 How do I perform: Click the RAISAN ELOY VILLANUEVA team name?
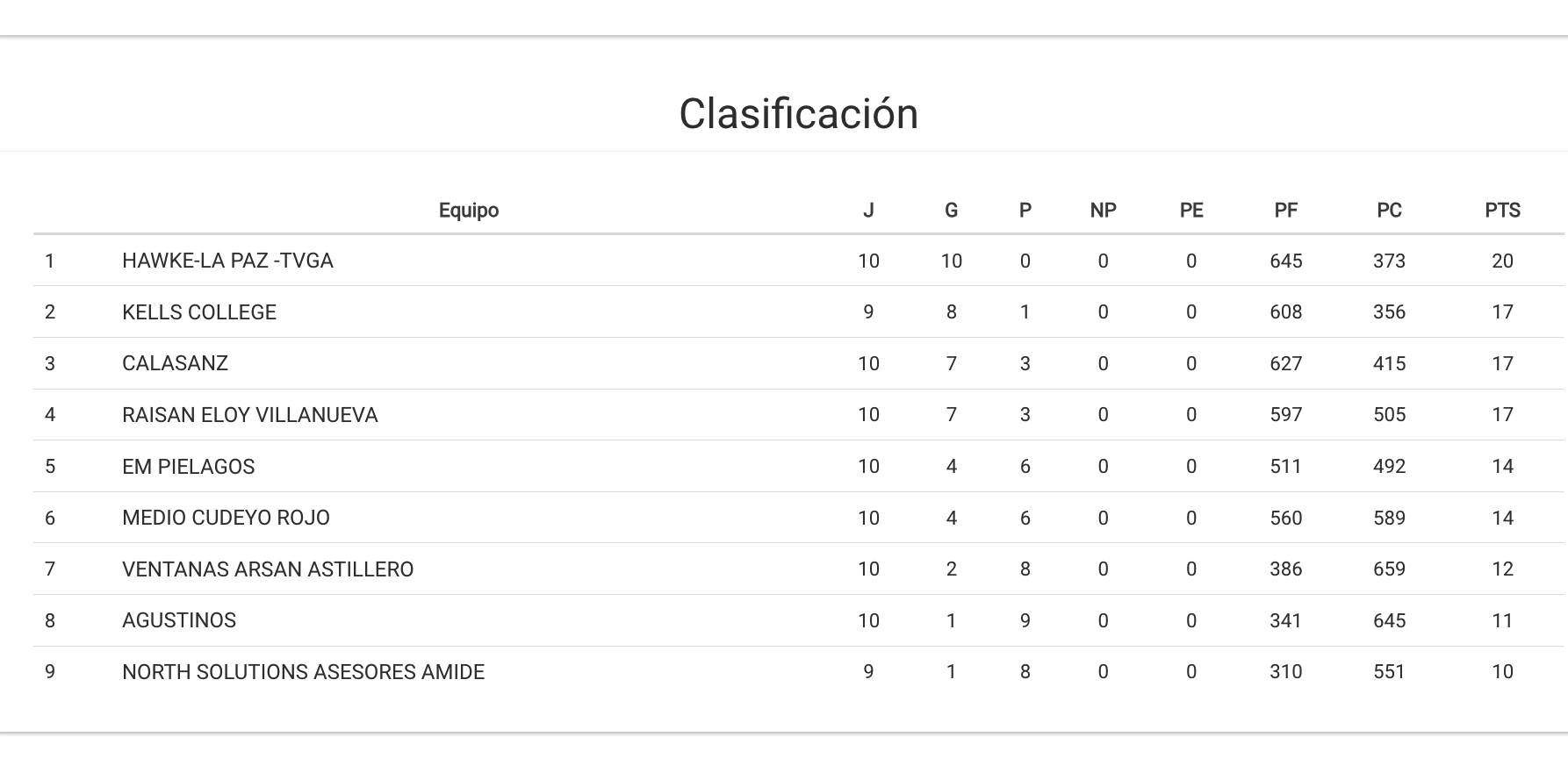(x=249, y=415)
